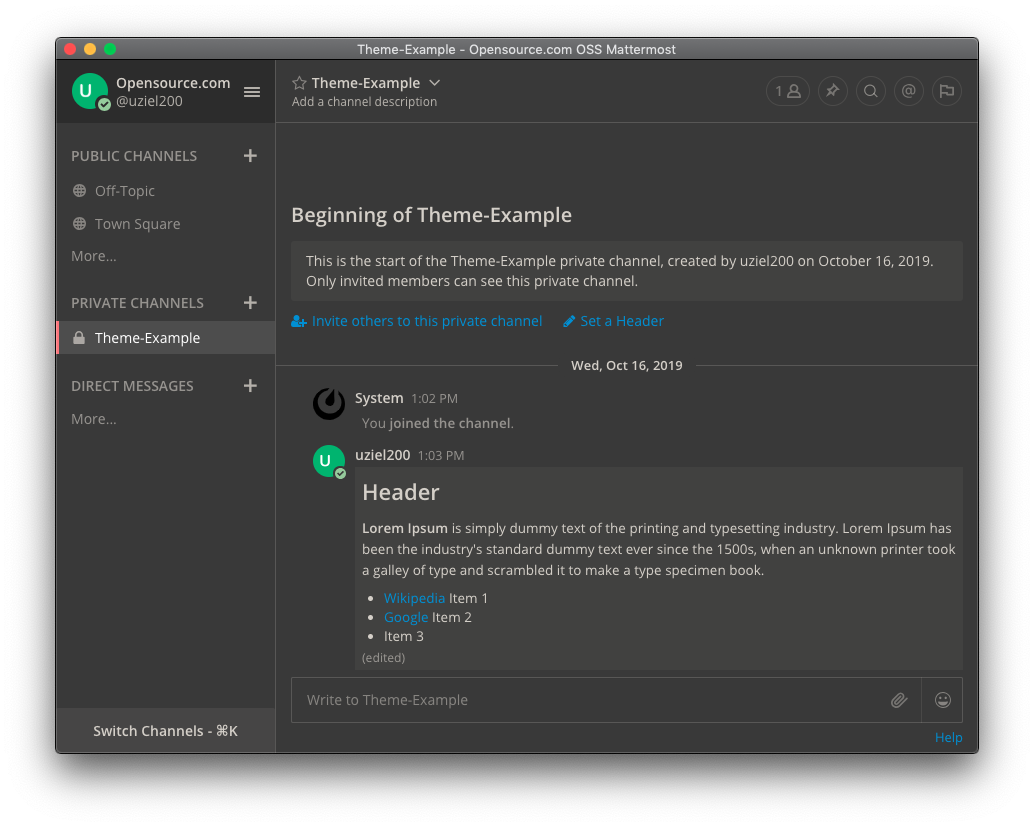Expand the Theme-Example channel dropdown arrow

(435, 83)
